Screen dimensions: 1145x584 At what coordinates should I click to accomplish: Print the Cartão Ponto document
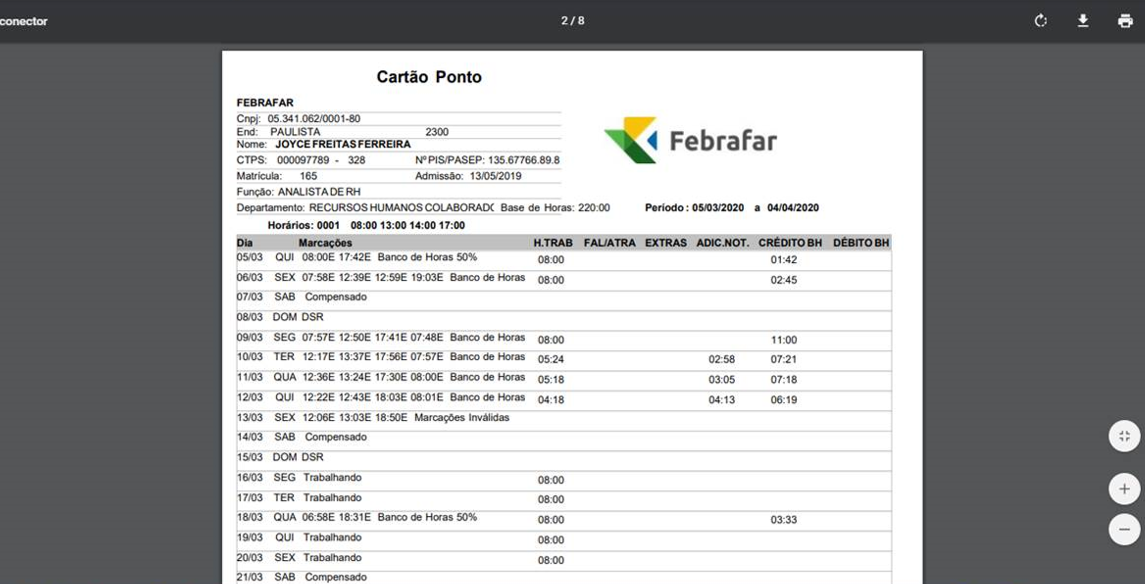pos(1124,21)
